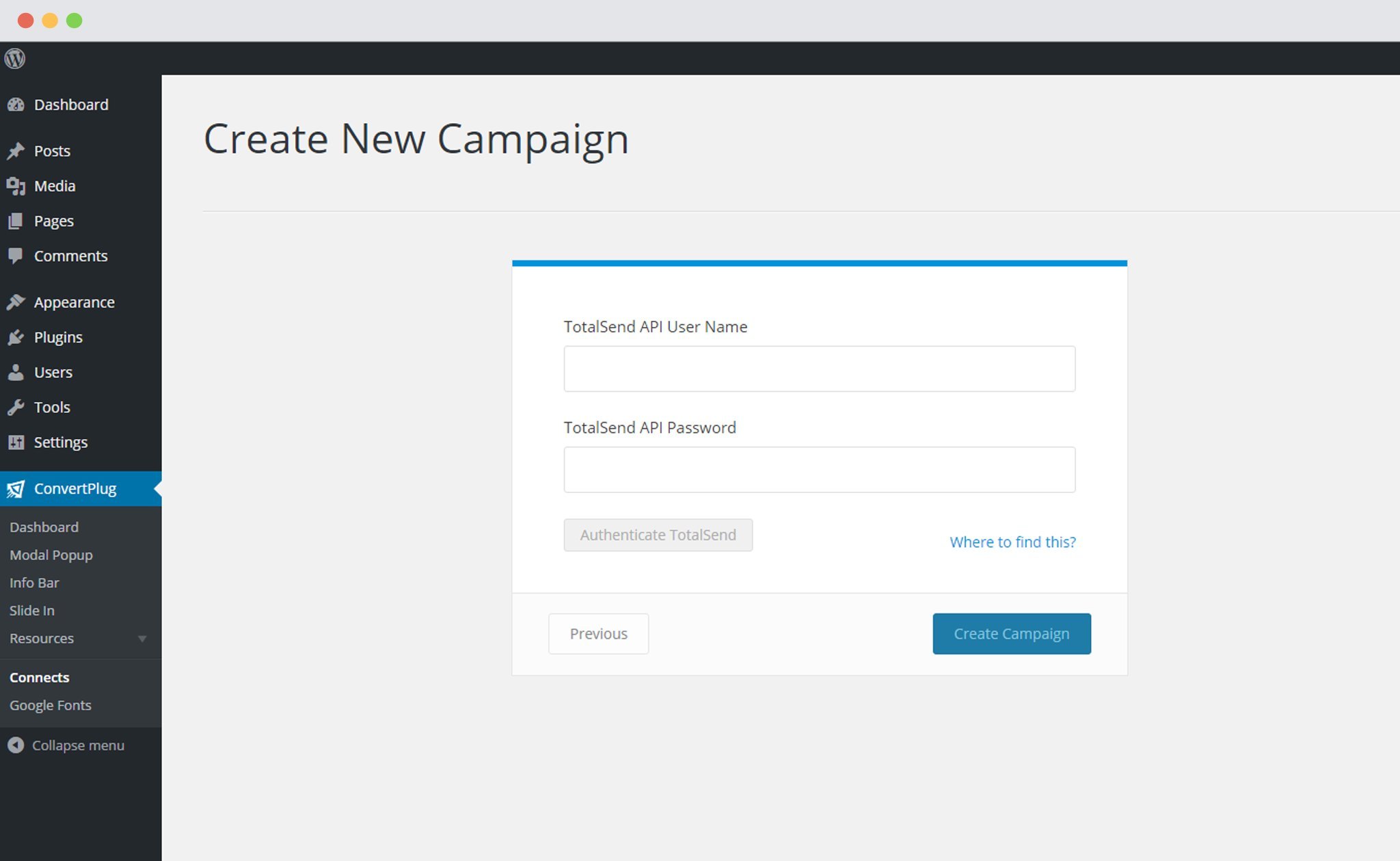Select the Plugins menu icon
This screenshot has width=1400, height=861.
[16, 337]
